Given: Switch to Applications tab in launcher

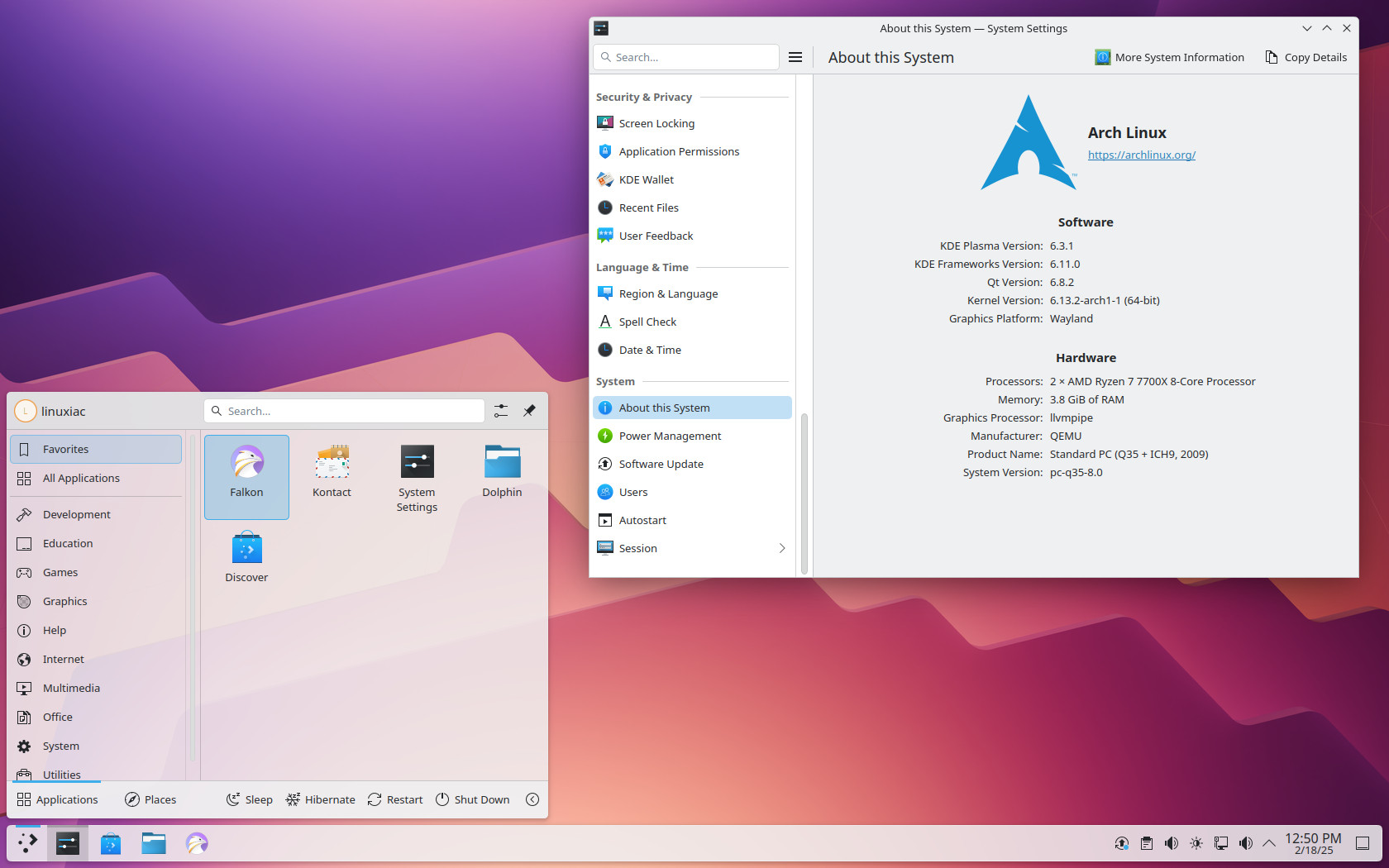Looking at the screenshot, I should pos(57,799).
